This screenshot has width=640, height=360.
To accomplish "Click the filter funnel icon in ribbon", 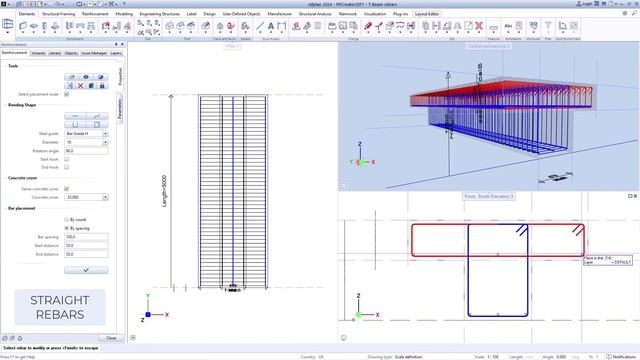I will click(x=548, y=26).
